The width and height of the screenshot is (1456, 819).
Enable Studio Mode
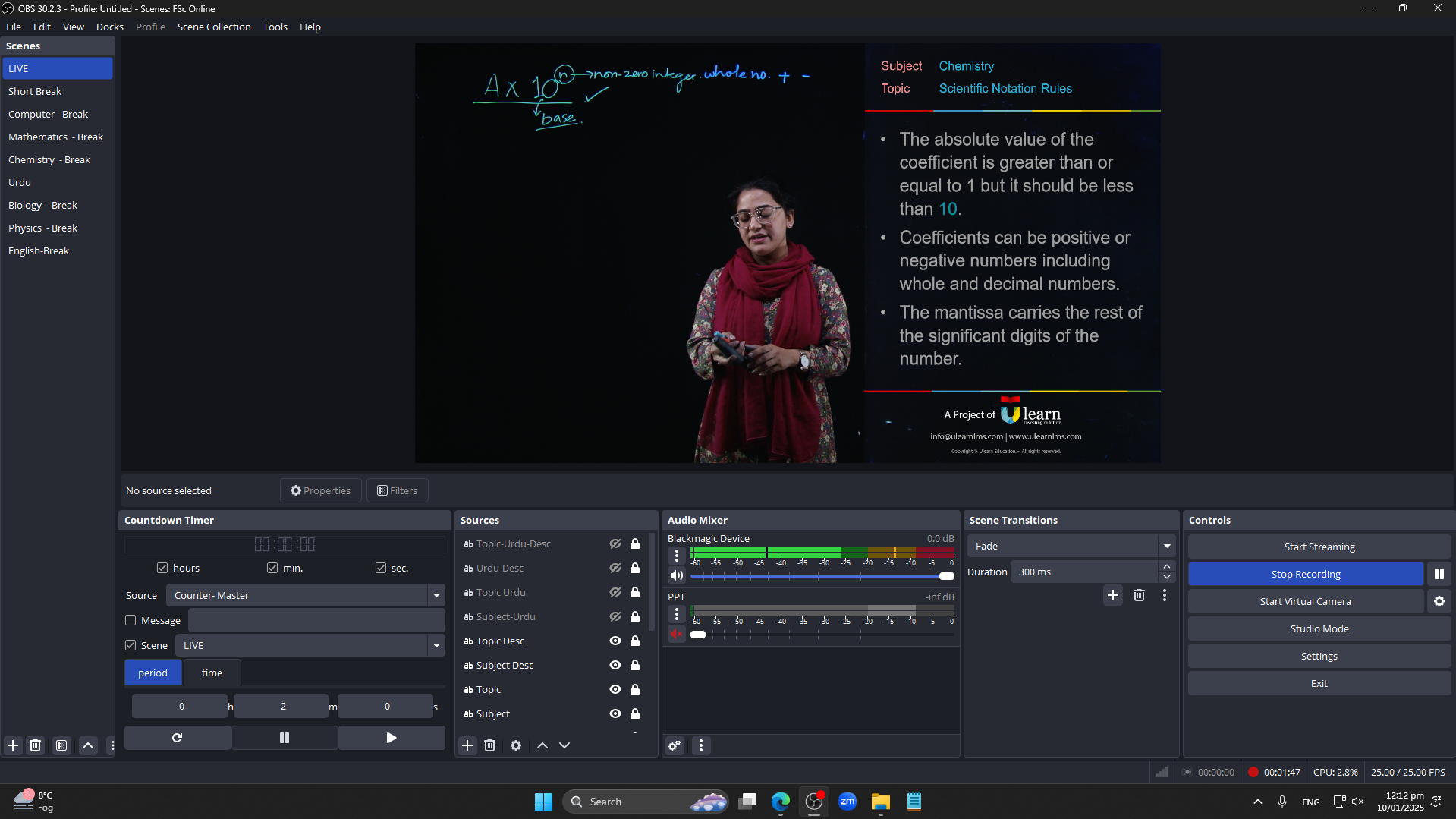click(1319, 628)
